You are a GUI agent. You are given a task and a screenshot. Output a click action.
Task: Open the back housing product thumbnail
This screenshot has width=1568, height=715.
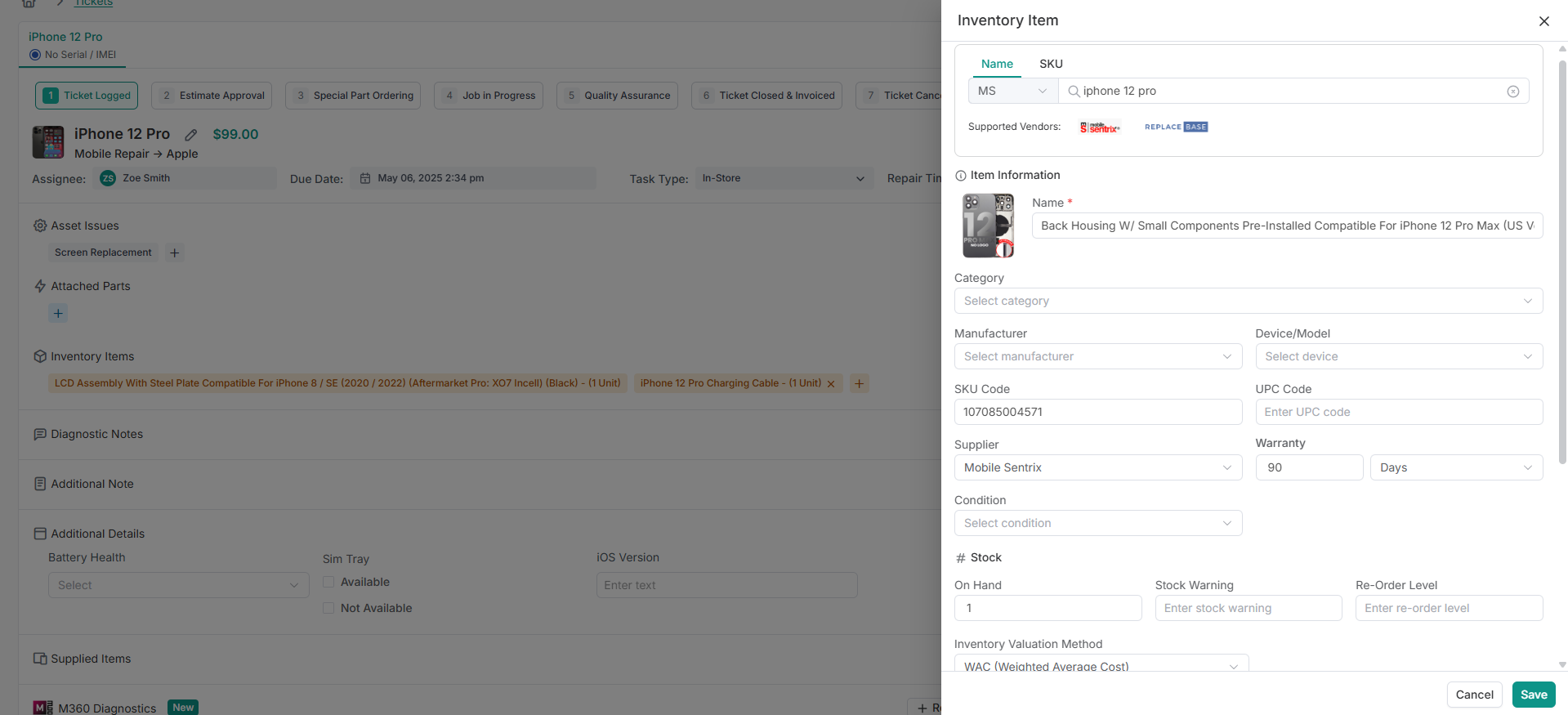(989, 226)
